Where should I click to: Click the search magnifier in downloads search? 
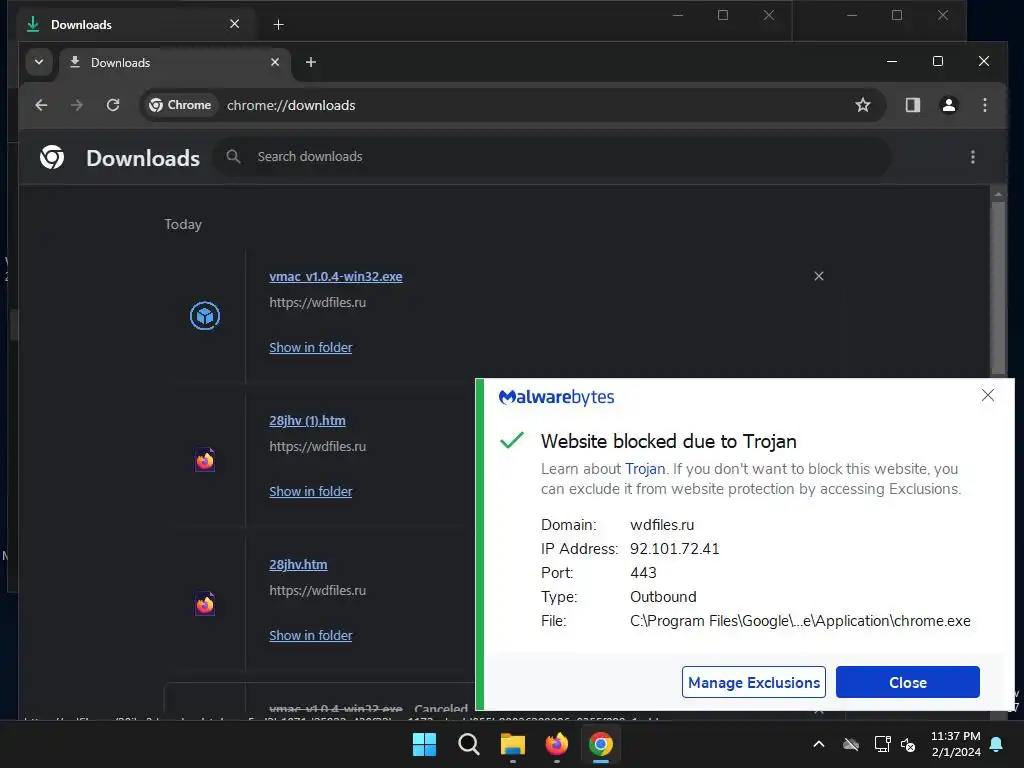click(x=233, y=157)
